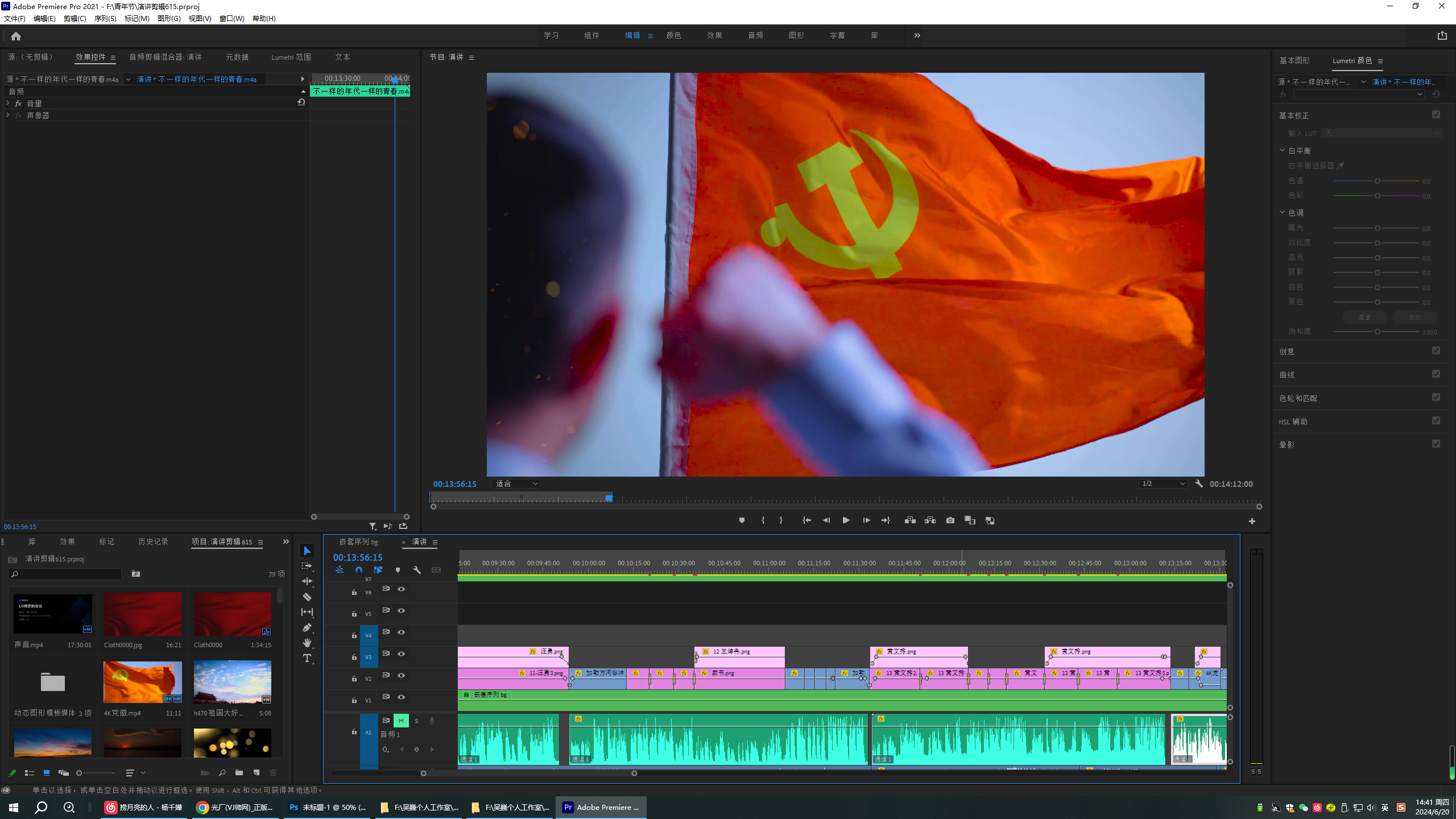Open the 适合 zoom level dropdown
The image size is (1456, 819).
(516, 484)
